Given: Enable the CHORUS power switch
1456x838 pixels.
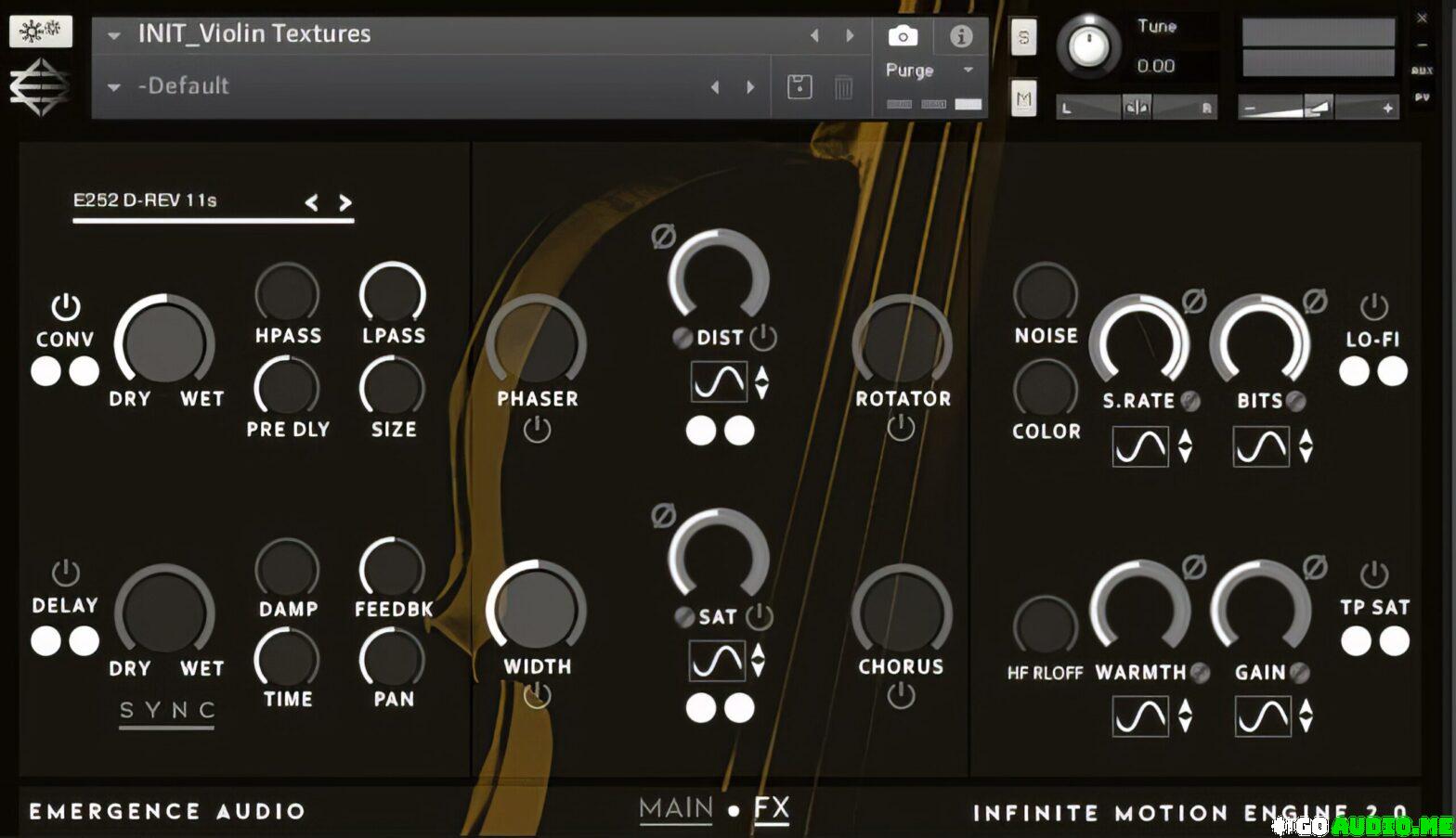Looking at the screenshot, I should tap(901, 695).
